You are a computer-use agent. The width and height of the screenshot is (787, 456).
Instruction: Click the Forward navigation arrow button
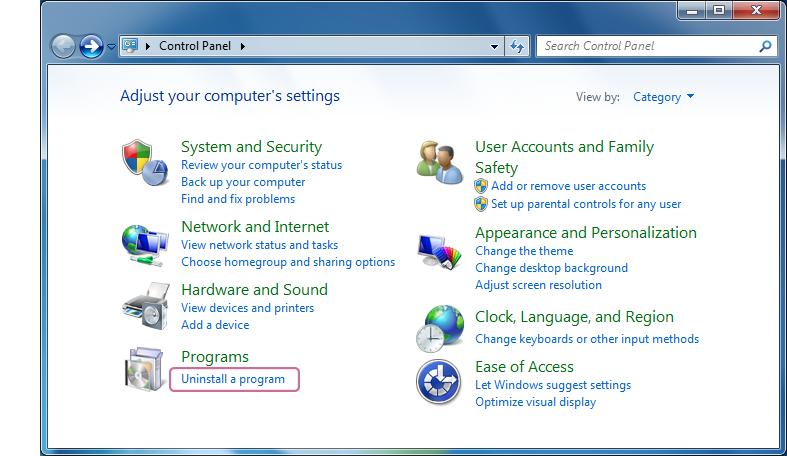pyautogui.click(x=91, y=47)
